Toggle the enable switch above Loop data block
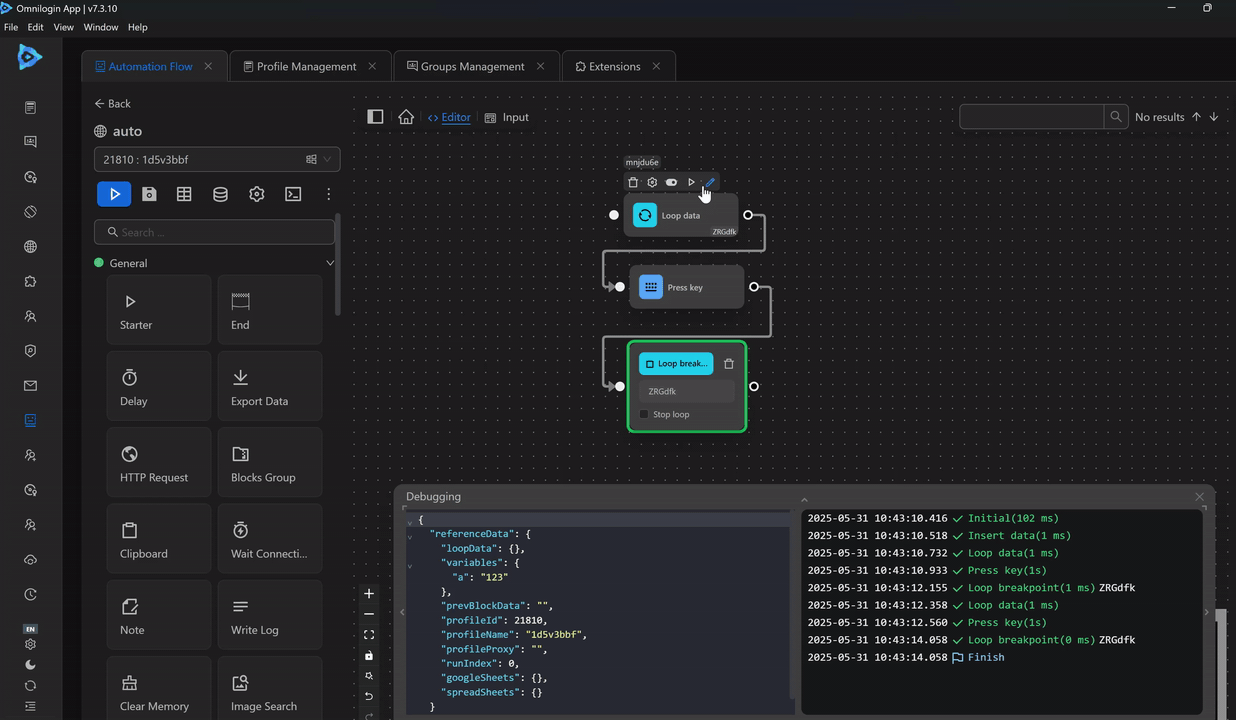The image size is (1236, 720). click(671, 182)
